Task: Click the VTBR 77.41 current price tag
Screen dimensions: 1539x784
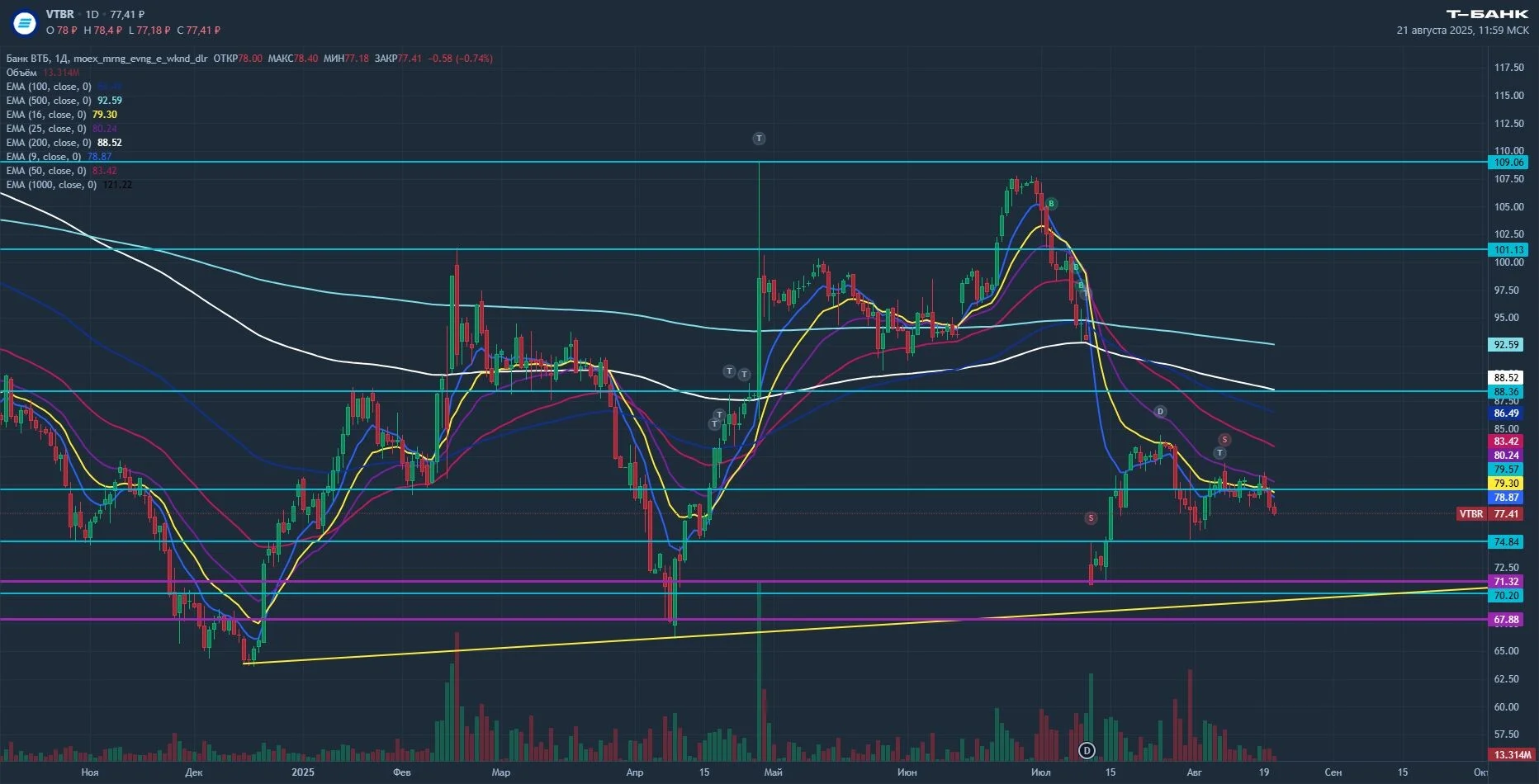Action: pos(1490,514)
